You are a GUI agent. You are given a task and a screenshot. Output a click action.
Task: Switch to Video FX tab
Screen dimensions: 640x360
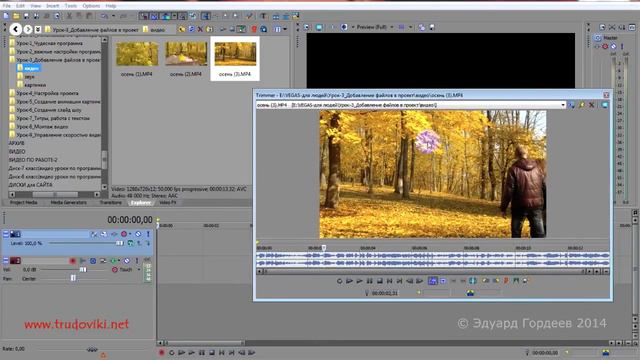point(167,202)
